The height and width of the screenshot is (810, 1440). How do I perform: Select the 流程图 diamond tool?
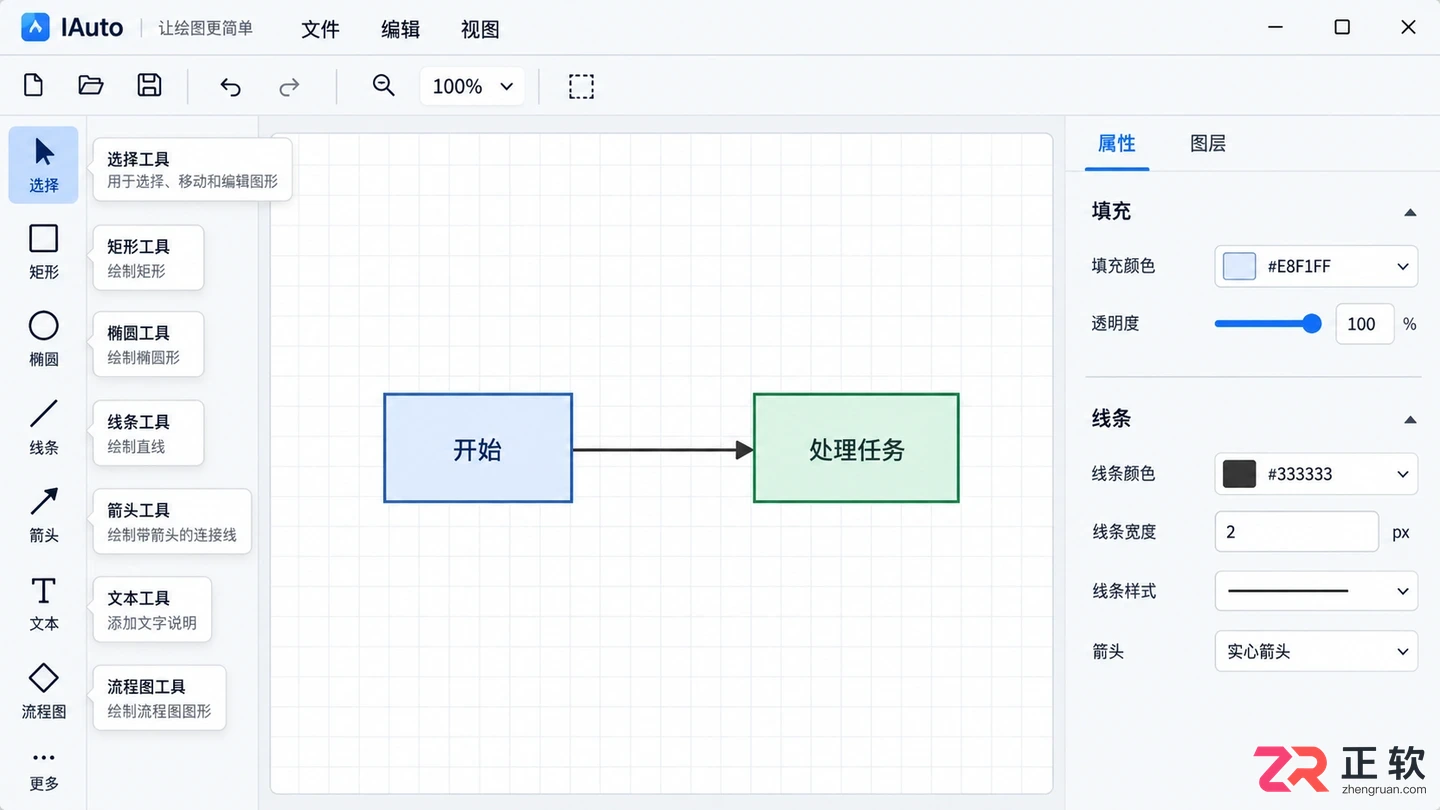[x=44, y=691]
